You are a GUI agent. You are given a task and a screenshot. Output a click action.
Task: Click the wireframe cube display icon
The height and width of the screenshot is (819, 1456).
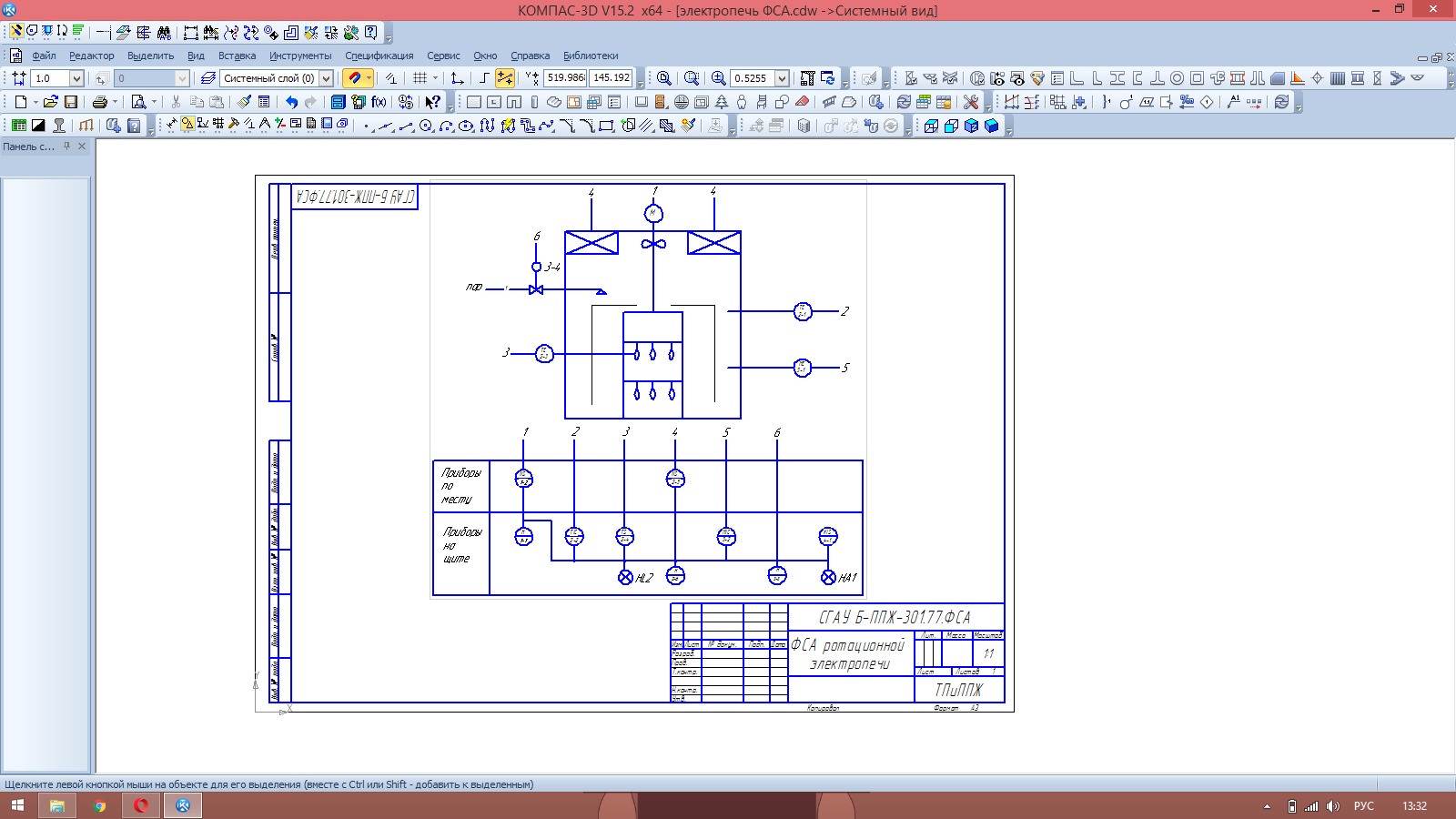click(931, 126)
